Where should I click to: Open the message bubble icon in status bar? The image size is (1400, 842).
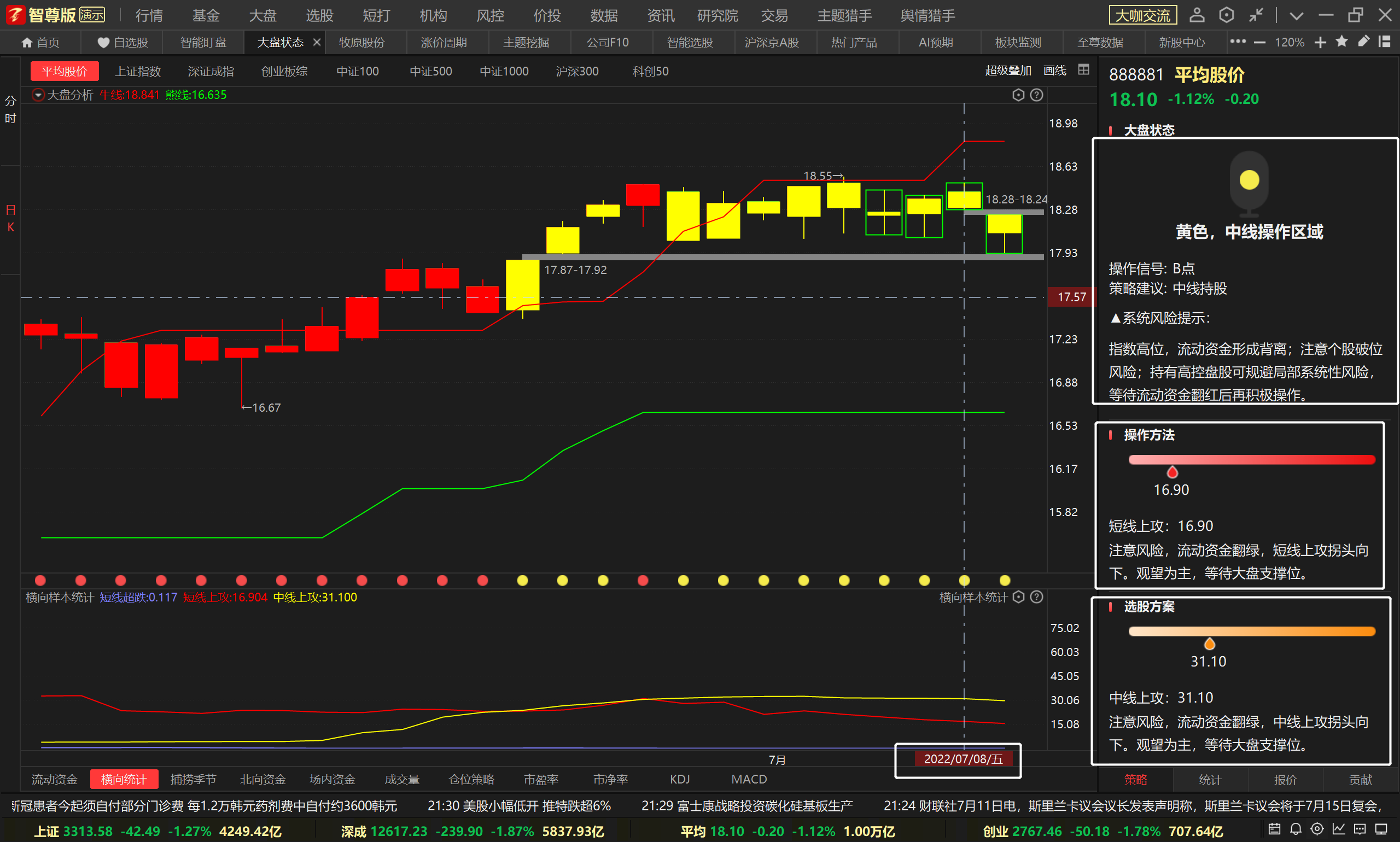[1360, 829]
